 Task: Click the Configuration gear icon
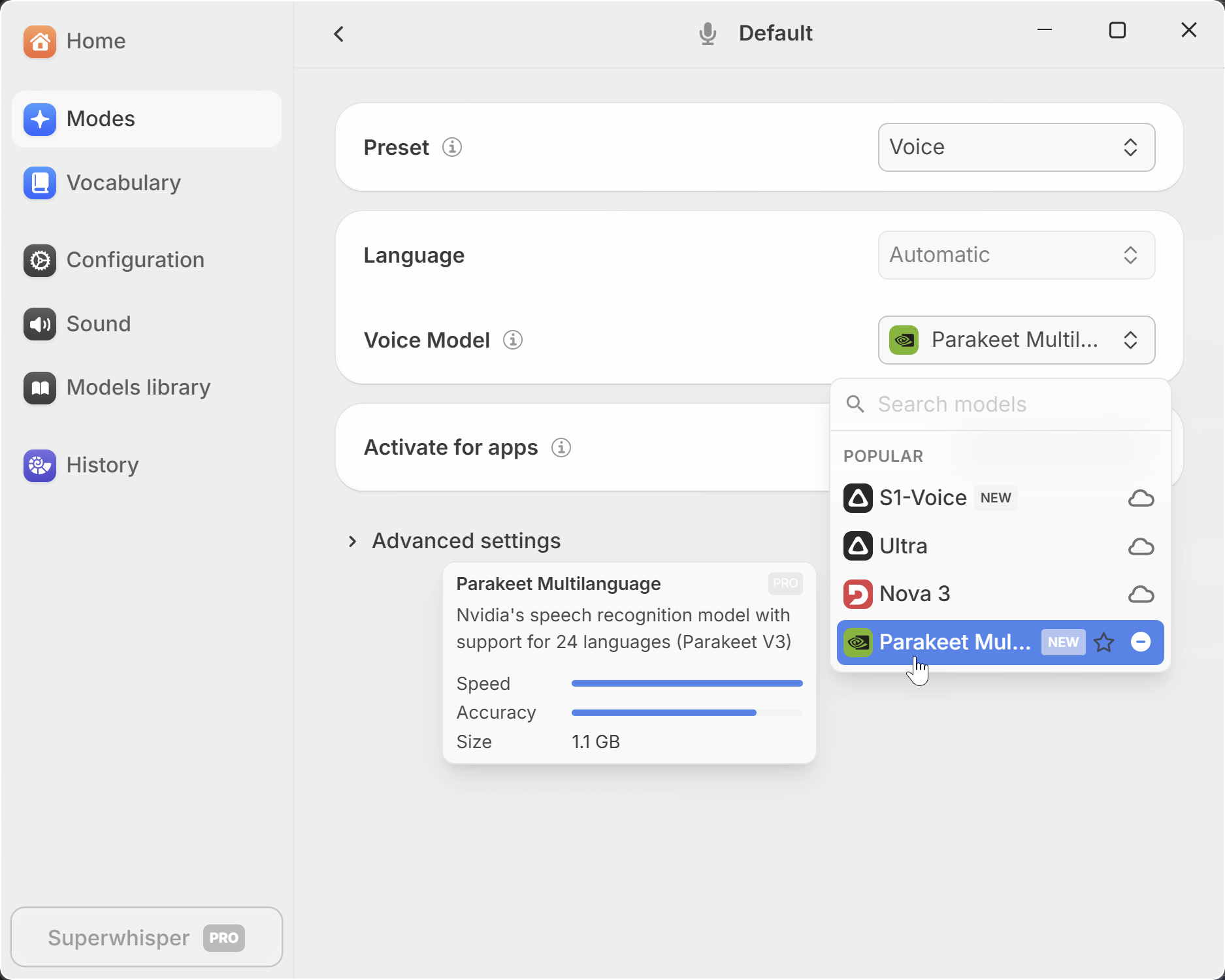[x=40, y=261]
